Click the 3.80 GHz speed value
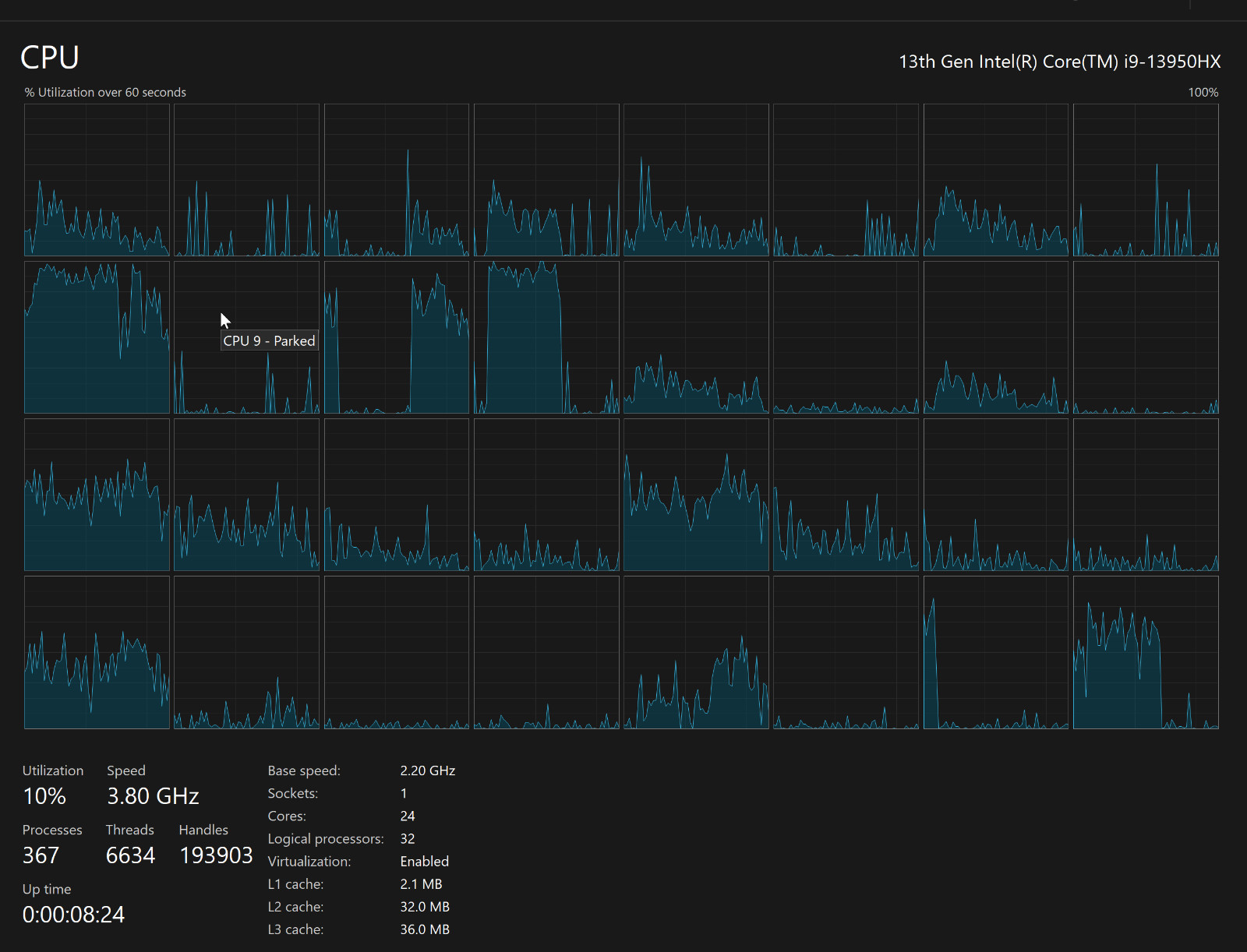 click(153, 796)
